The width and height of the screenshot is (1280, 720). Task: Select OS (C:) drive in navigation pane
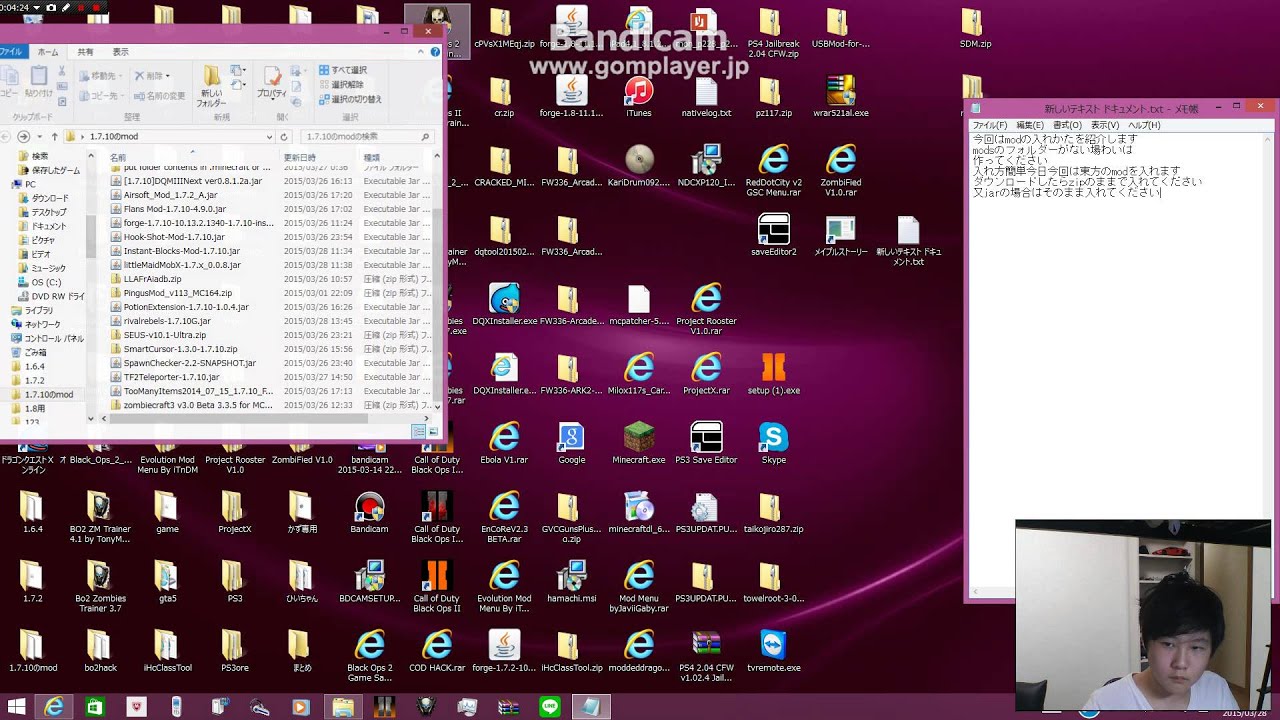[46, 282]
